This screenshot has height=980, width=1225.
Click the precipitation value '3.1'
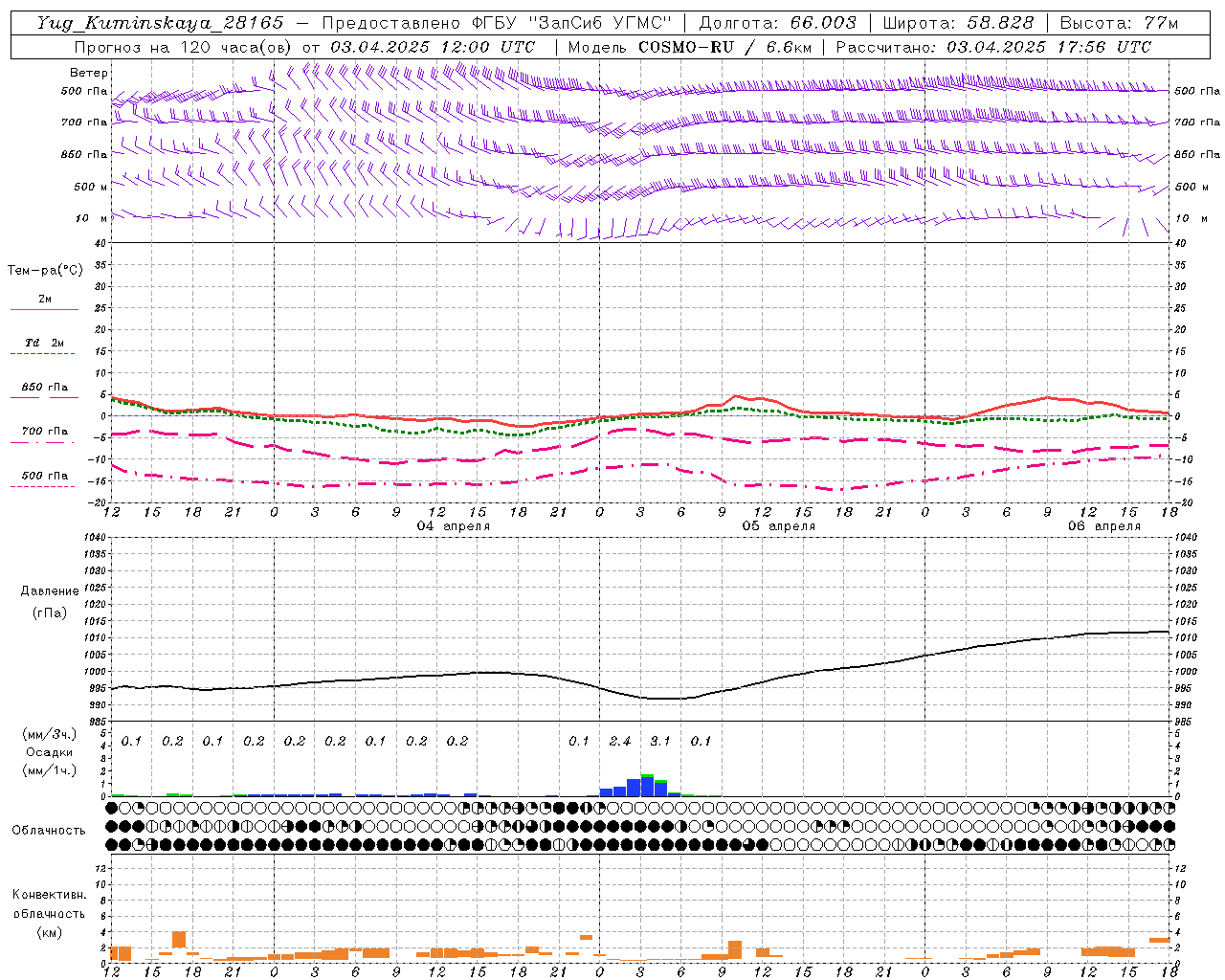coord(660,741)
